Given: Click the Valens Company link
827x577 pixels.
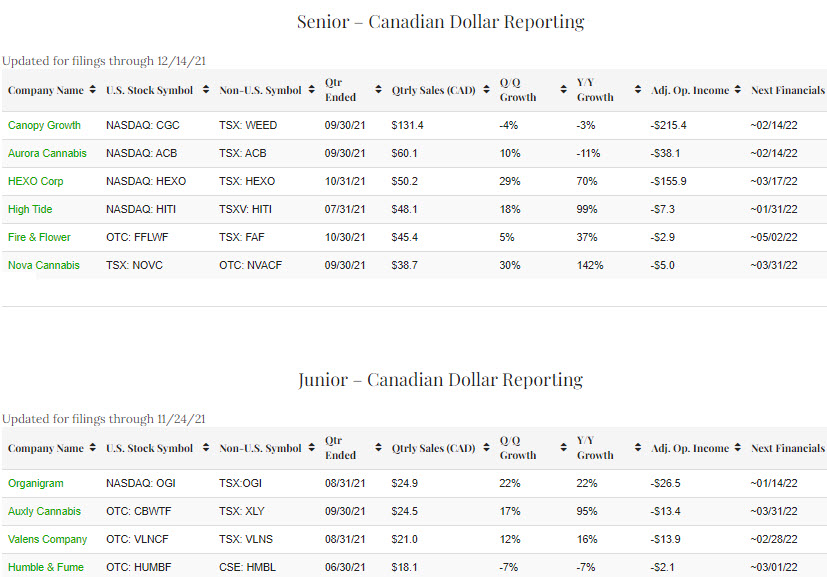Looking at the screenshot, I should click(x=47, y=539).
